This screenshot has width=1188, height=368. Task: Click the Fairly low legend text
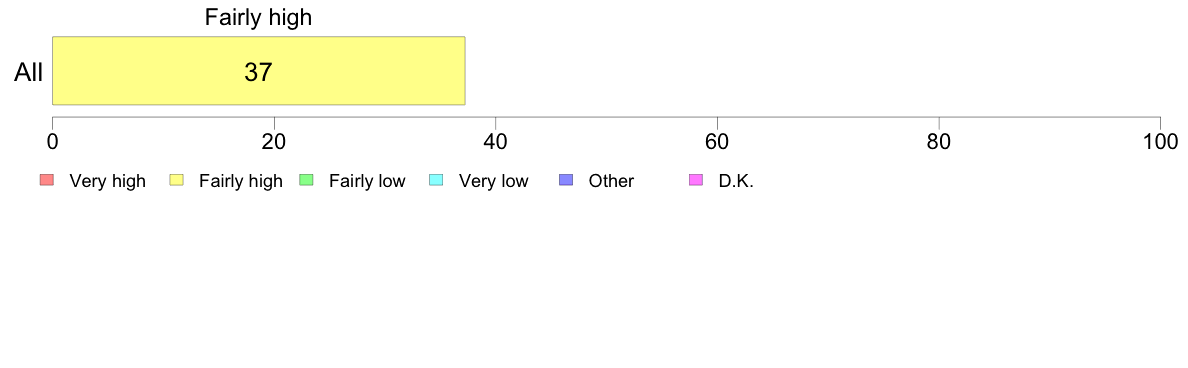pyautogui.click(x=367, y=181)
